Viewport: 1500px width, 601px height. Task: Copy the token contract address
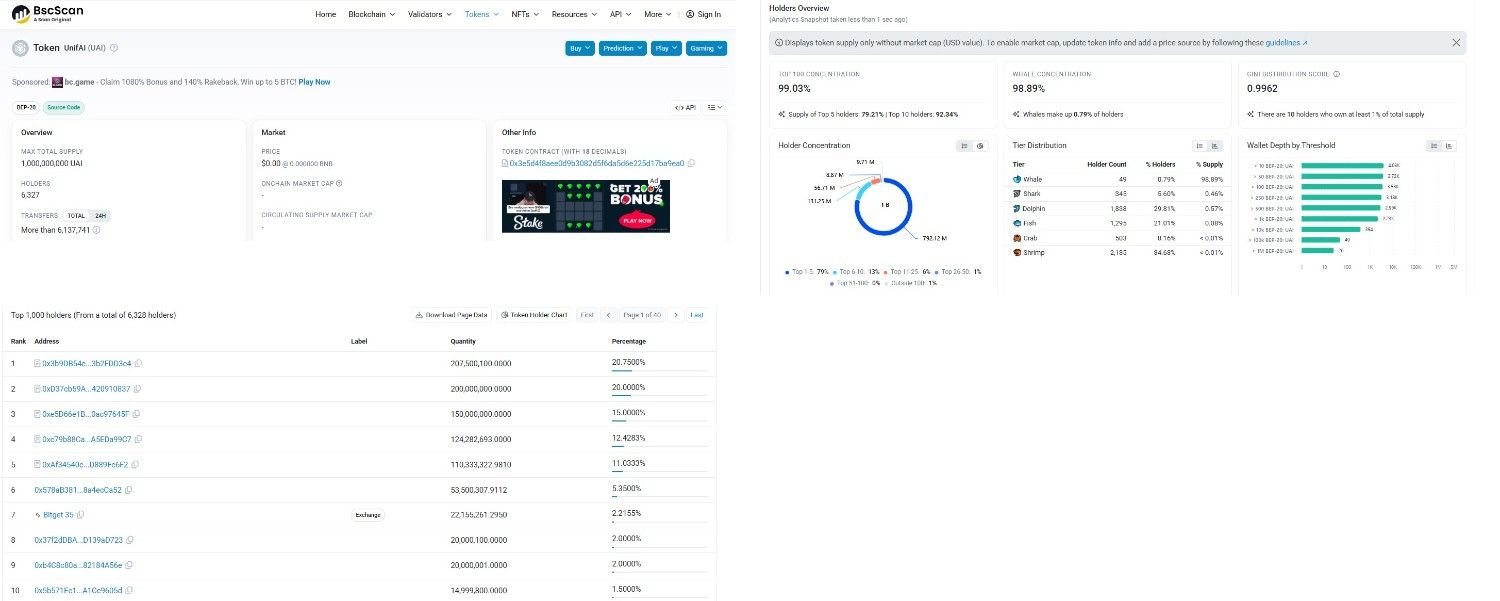tap(691, 163)
